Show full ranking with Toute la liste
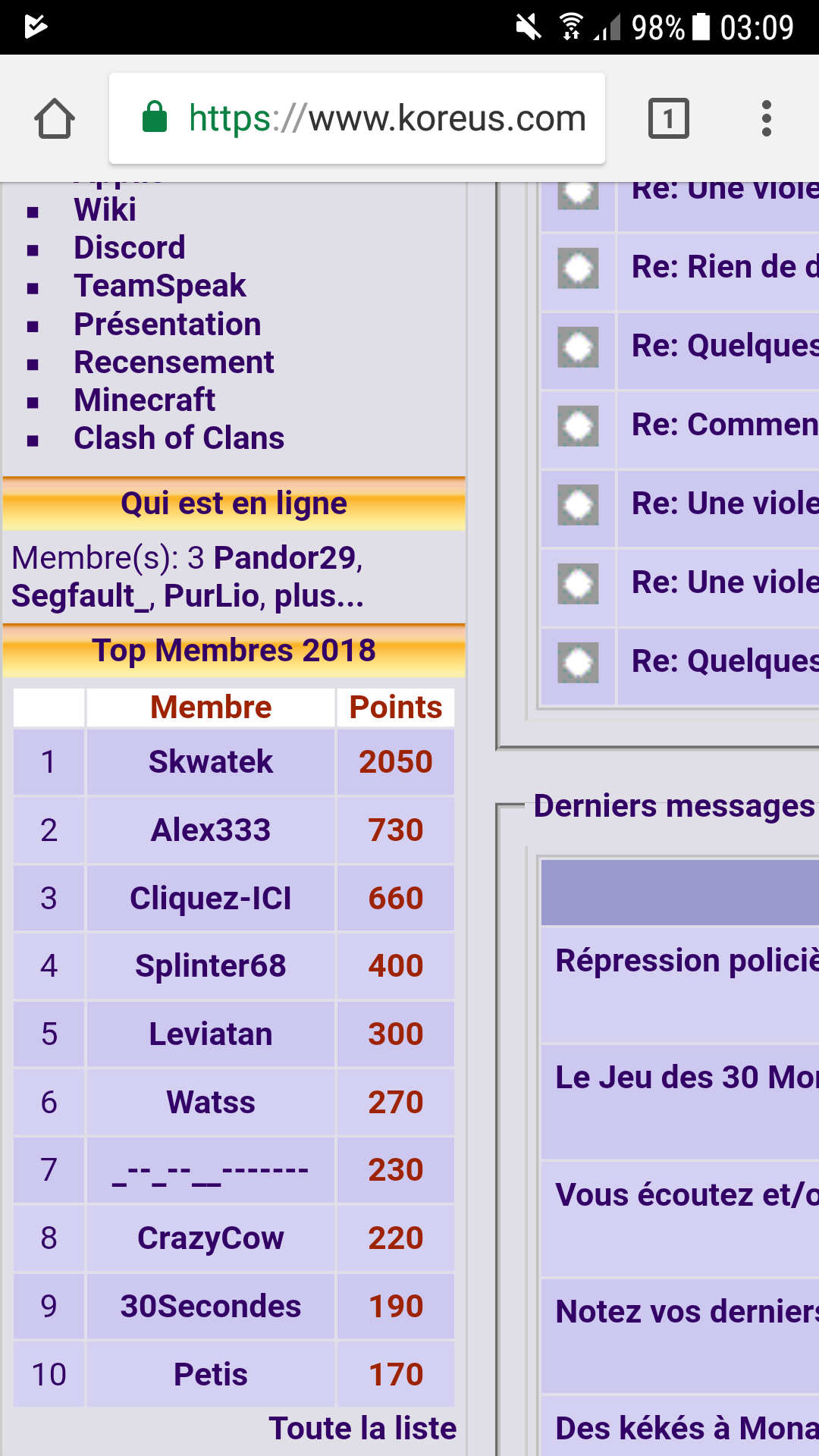The width and height of the screenshot is (819, 1456). [x=362, y=1428]
